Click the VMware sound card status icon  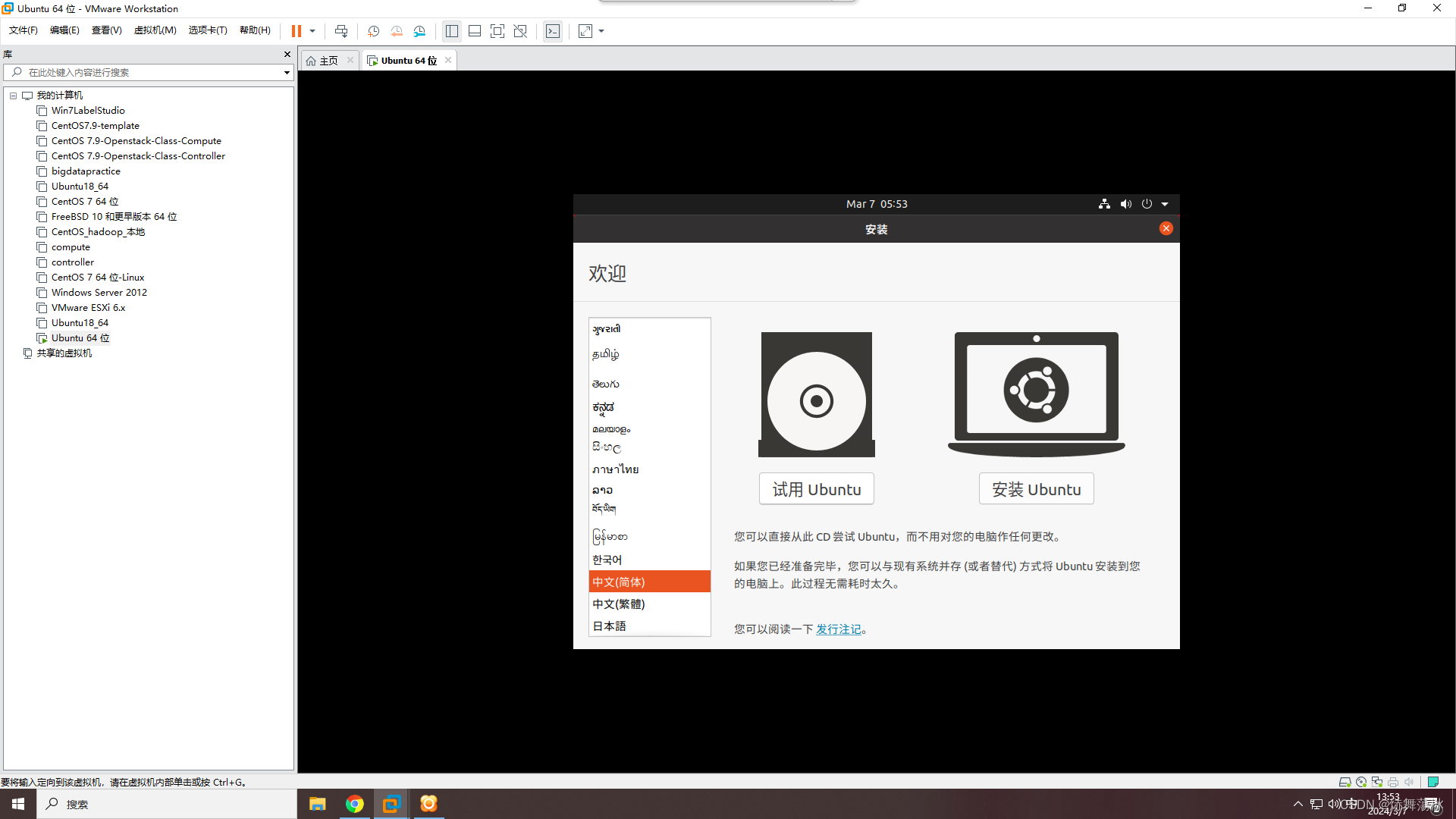[x=1409, y=782]
